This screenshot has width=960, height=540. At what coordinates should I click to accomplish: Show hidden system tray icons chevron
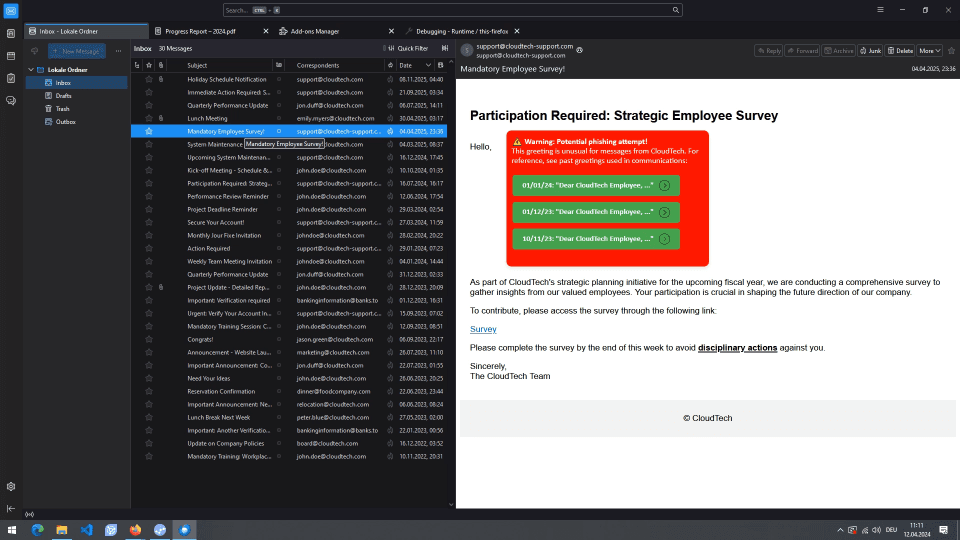[840, 530]
